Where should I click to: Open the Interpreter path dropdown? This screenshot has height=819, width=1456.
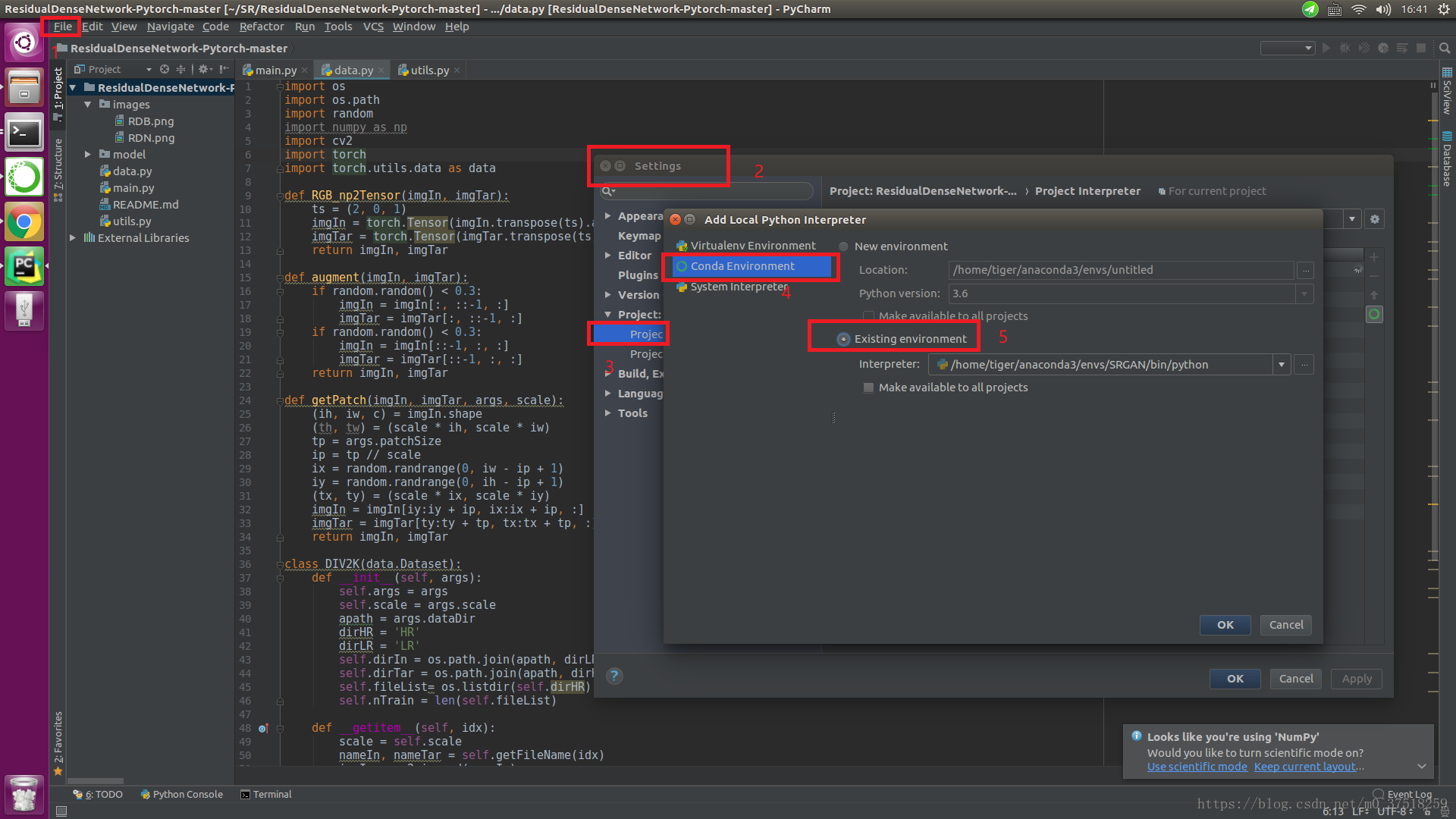click(1282, 365)
